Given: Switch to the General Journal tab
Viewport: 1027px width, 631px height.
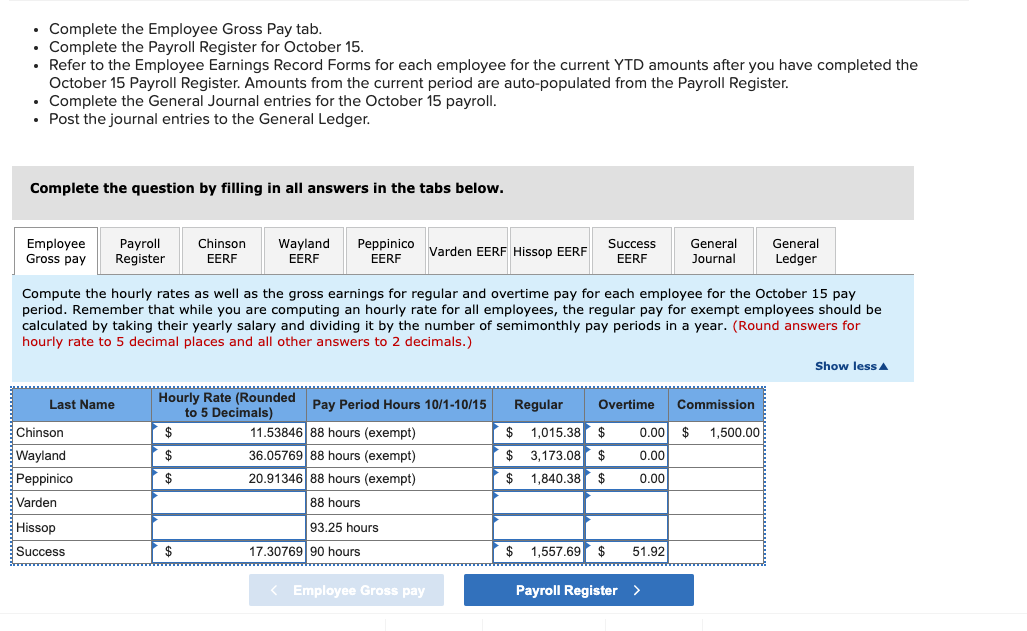Looking at the screenshot, I should pyautogui.click(x=713, y=250).
